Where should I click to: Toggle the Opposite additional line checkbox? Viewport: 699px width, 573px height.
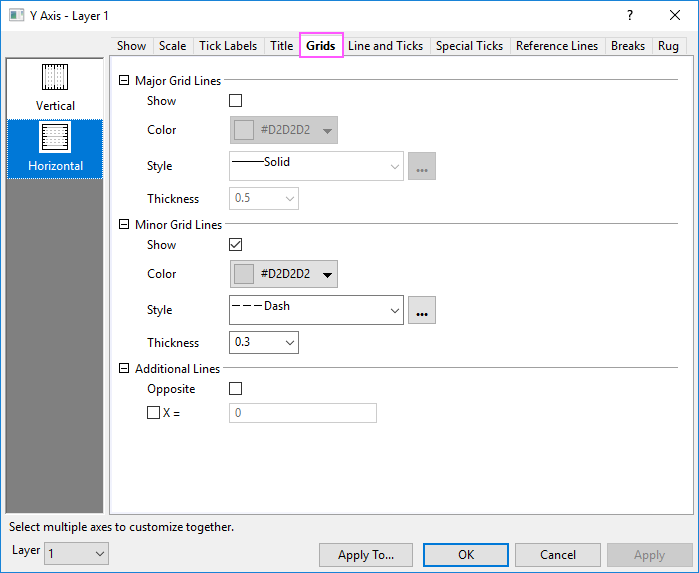tap(236, 389)
